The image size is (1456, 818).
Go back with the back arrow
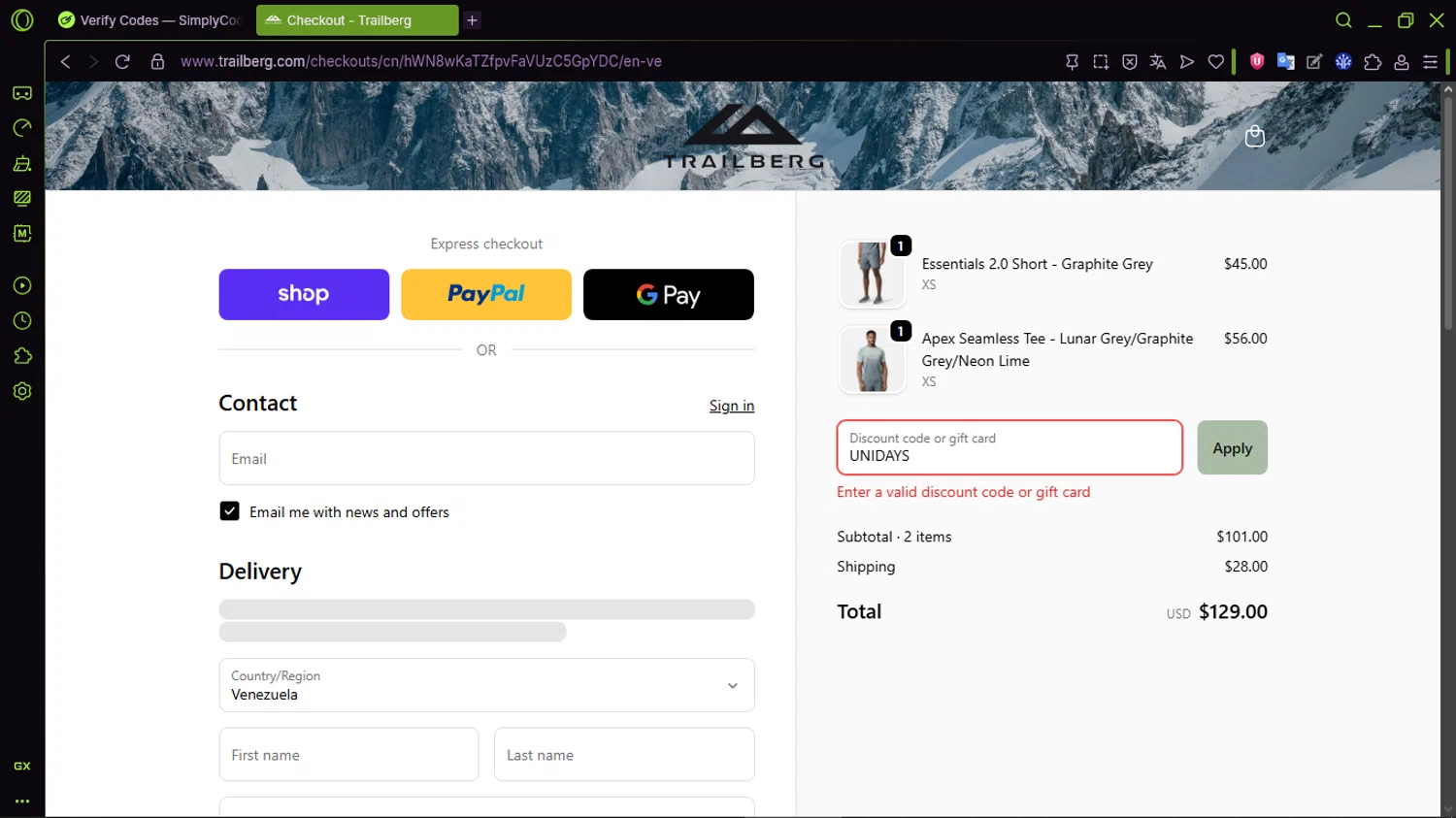pos(65,61)
